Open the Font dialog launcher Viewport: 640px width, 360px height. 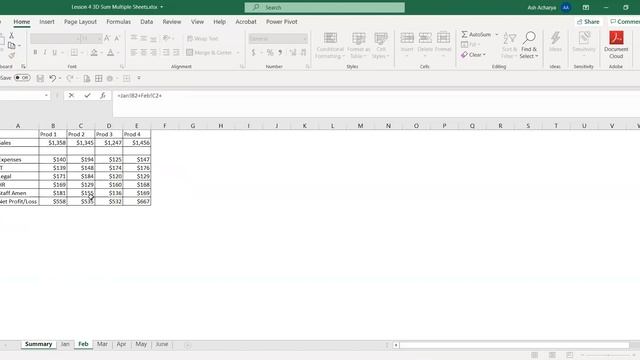(122, 67)
